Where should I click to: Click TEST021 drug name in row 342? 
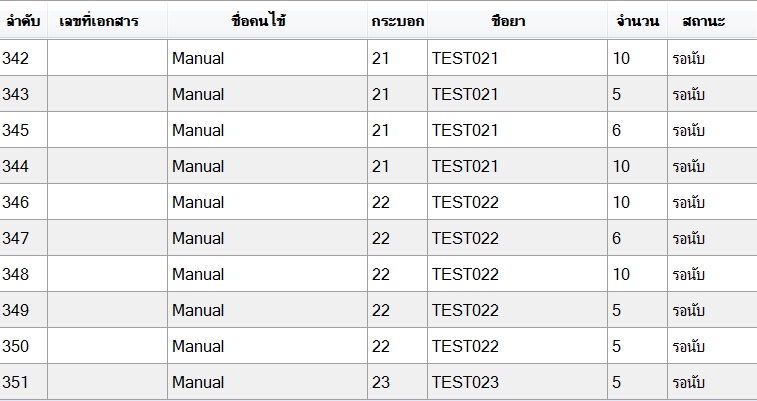[x=465, y=58]
